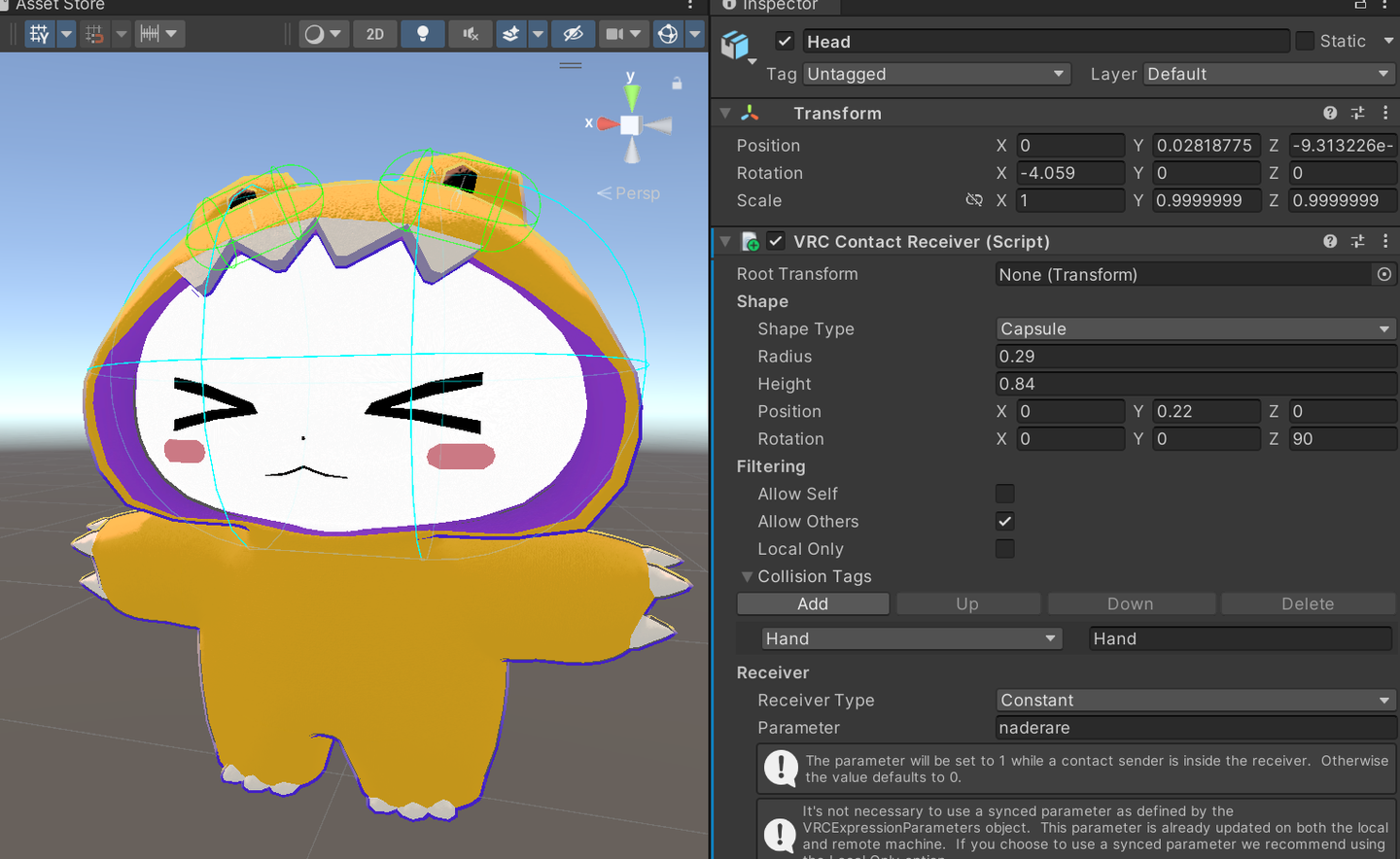
Task: Click the lock icon near scene orientation gizmo
Action: click(x=677, y=84)
